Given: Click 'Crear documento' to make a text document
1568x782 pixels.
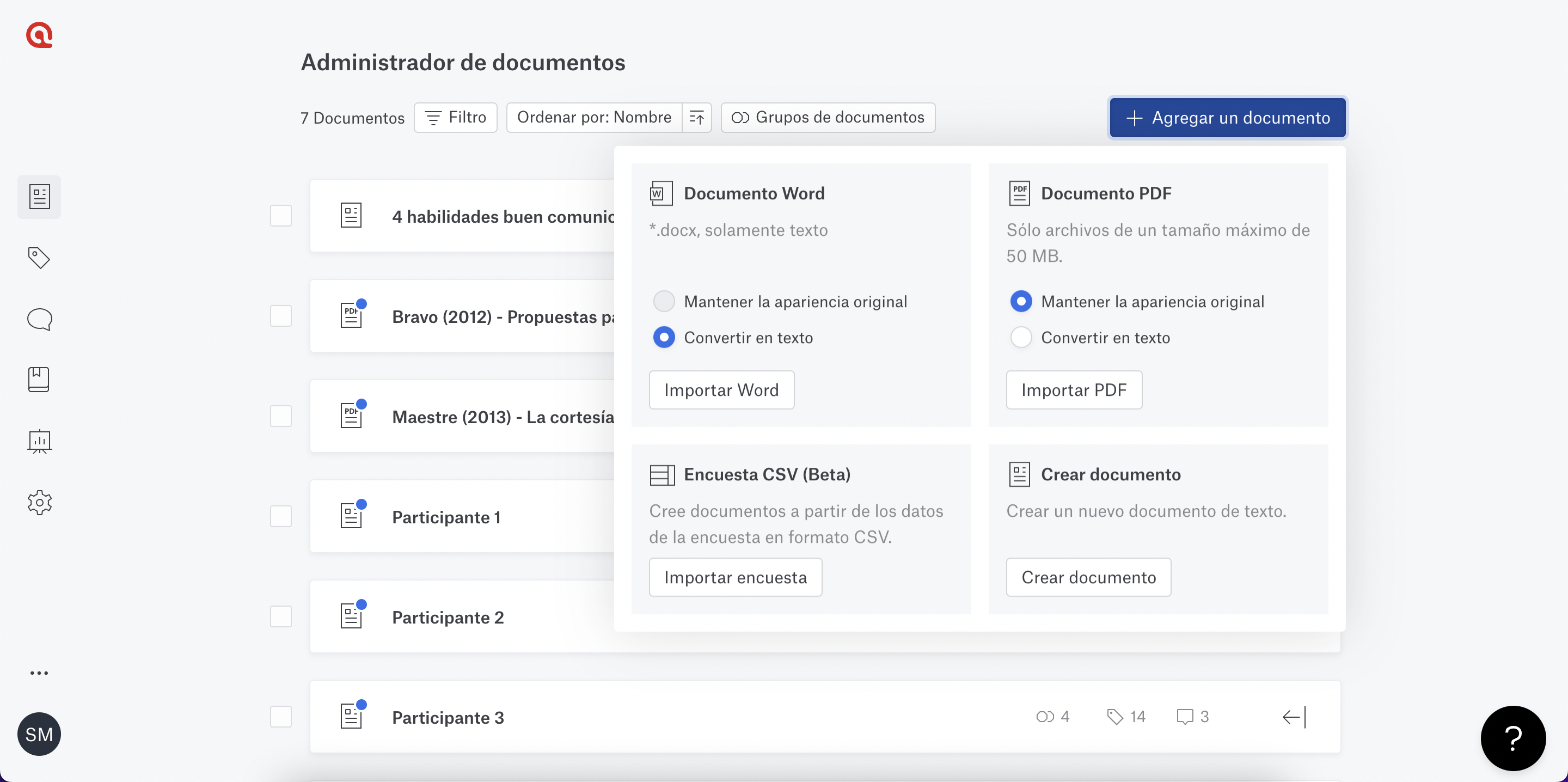Looking at the screenshot, I should (1088, 577).
